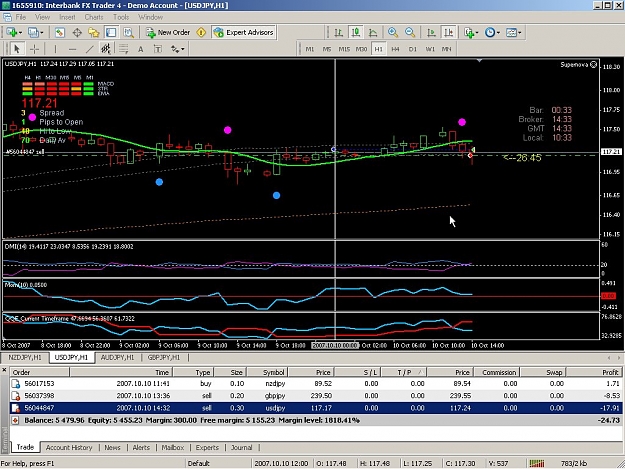Viewport: 625px width, 469px height.
Task: Open the Data Window crosshair-target icon
Action: coord(77,33)
